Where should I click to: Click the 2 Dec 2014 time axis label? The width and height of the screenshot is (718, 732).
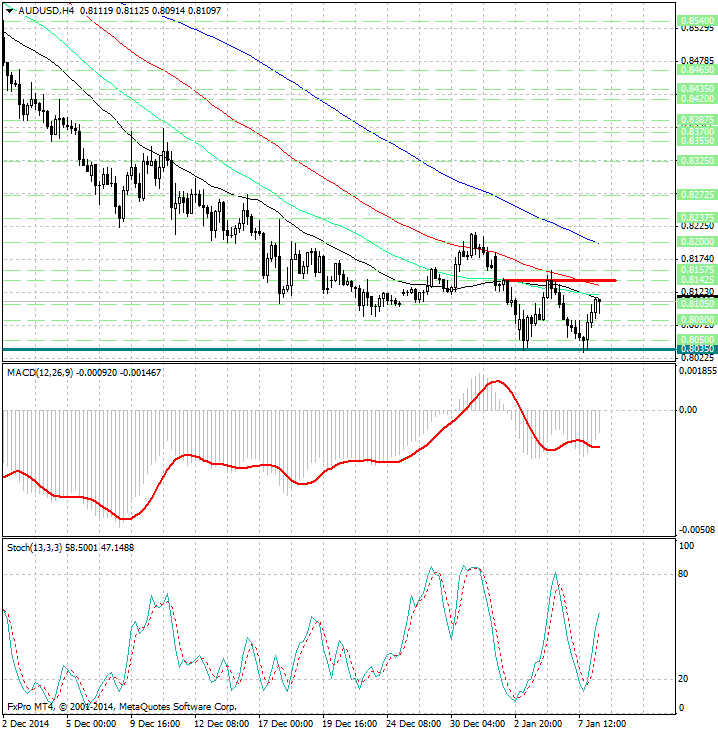pyautogui.click(x=26, y=724)
